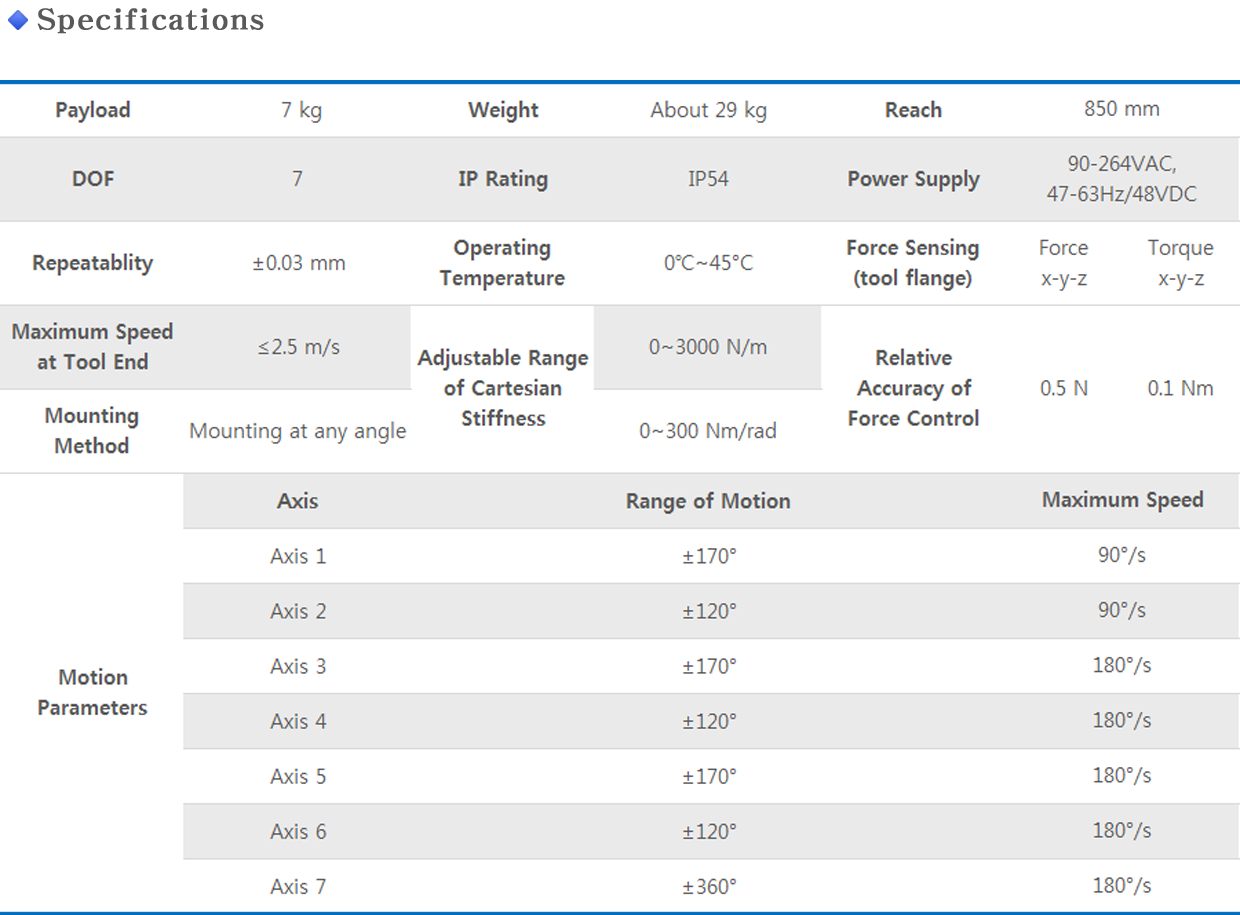
Task: Click the 7 kg payload value
Action: 301,110
